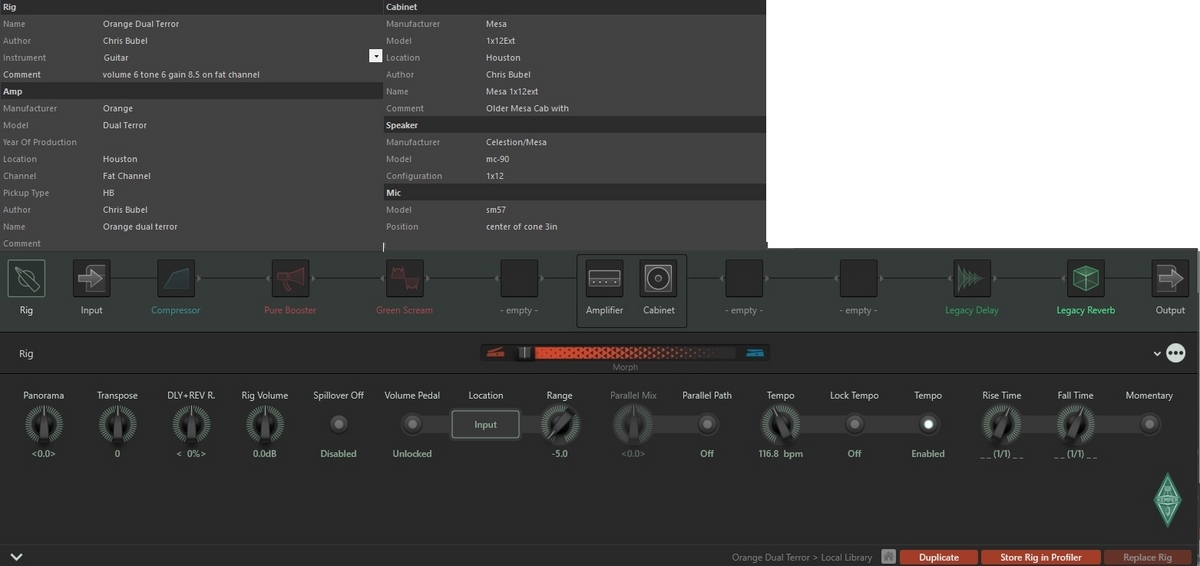The width and height of the screenshot is (1200, 566).
Task: Edit Cabinet Name field 'Mesa 1x12ext'
Action: 625,91
